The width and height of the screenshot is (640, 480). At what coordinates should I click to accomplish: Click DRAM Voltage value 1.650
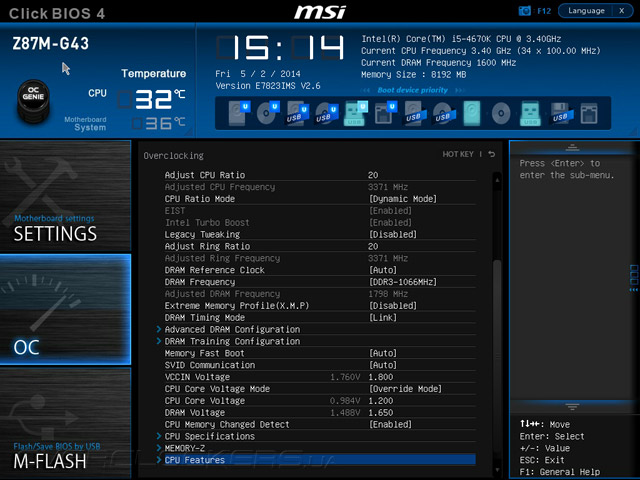pos(381,413)
